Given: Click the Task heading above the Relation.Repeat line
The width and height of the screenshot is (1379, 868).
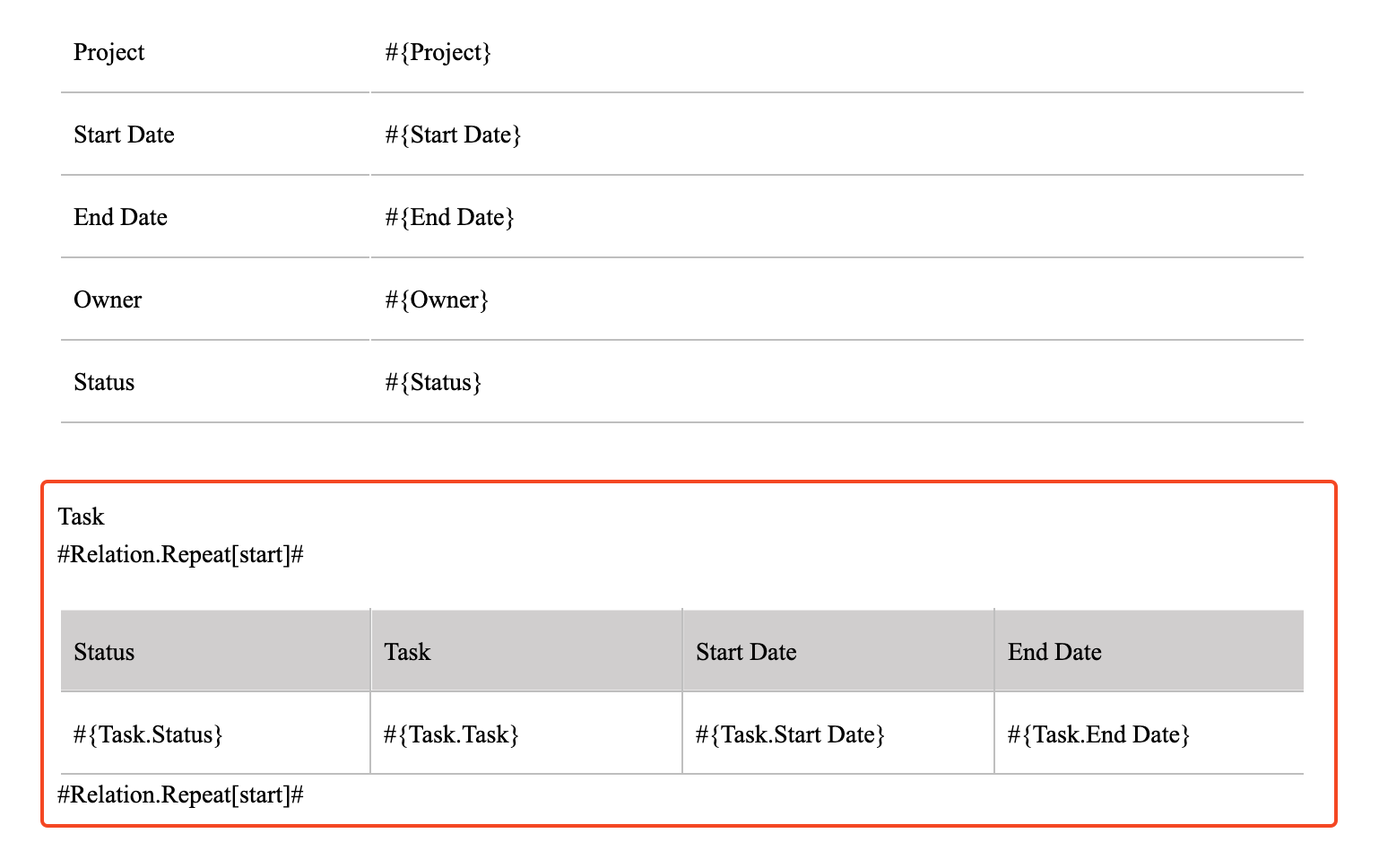Looking at the screenshot, I should point(81,516).
